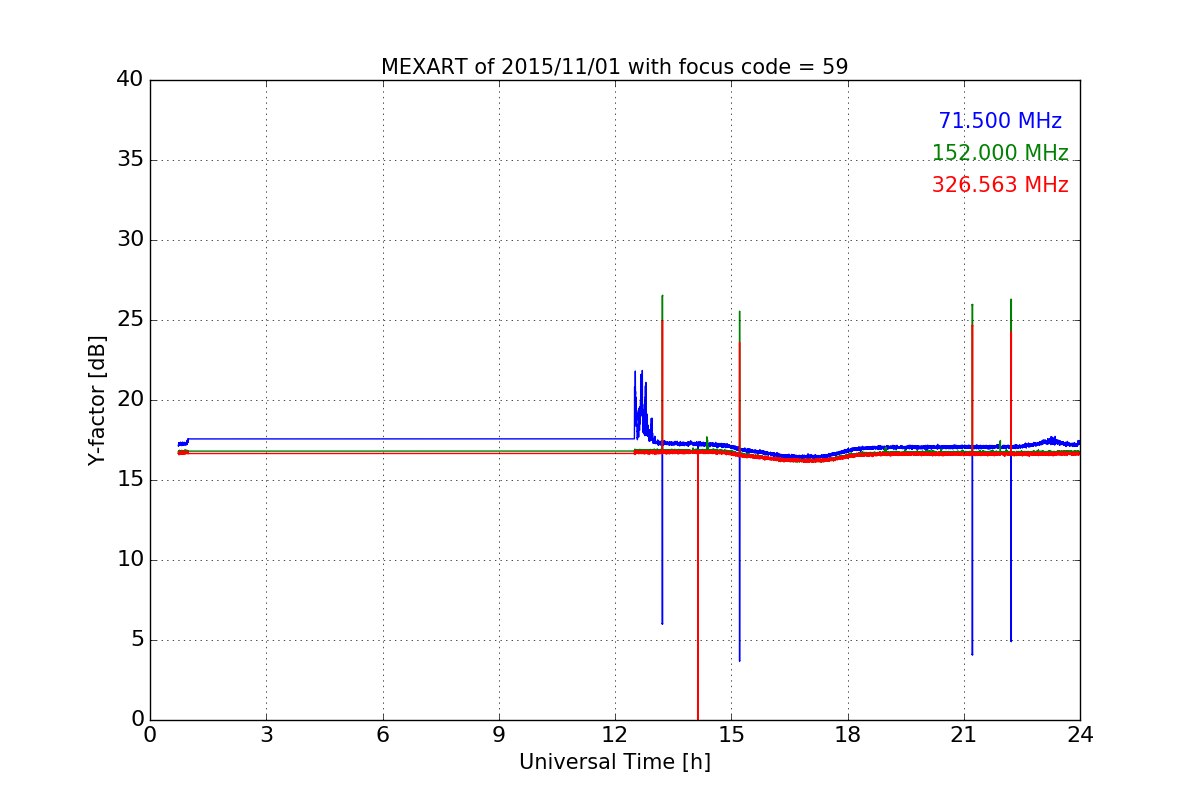Viewport: 1200px width, 800px height.
Task: Click the y-axis tick label 10
Action: (x=130, y=560)
